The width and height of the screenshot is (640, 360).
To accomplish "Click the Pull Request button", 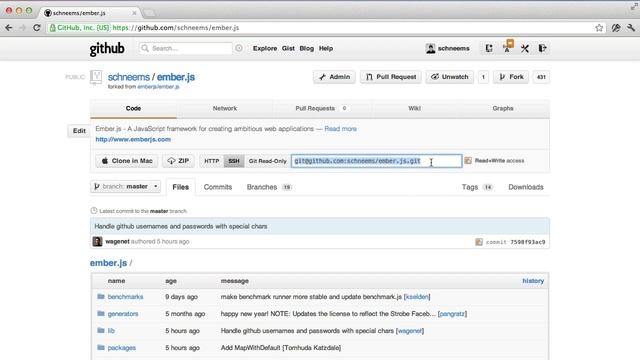I will pos(391,77).
